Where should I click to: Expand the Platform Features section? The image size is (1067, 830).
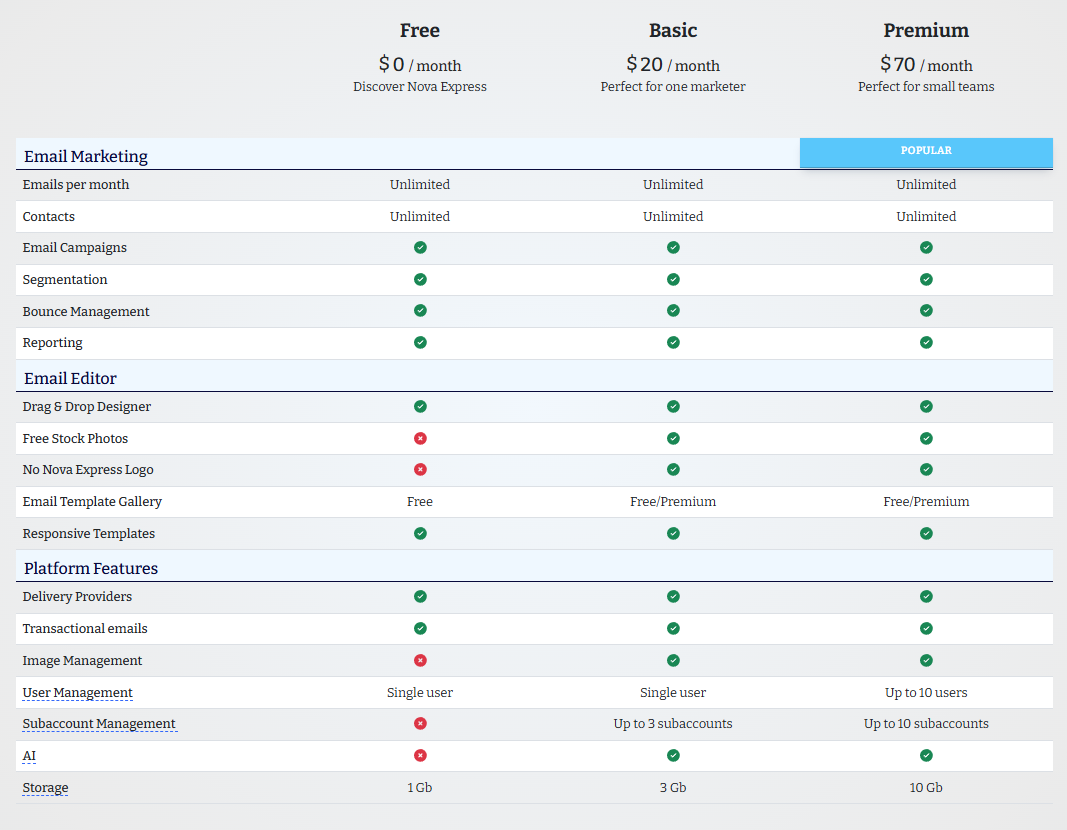coord(90,567)
